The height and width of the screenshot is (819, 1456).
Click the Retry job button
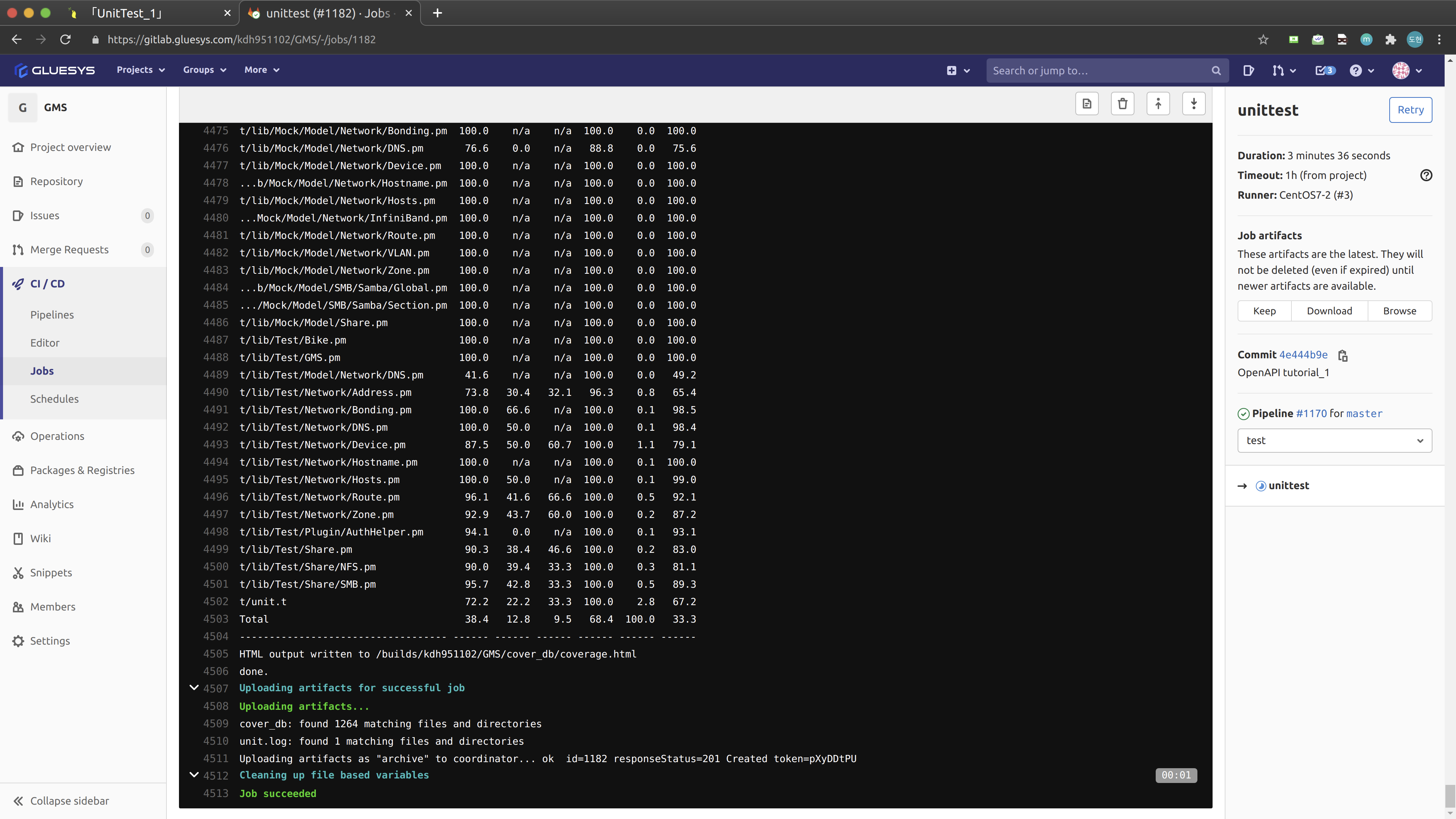point(1410,110)
